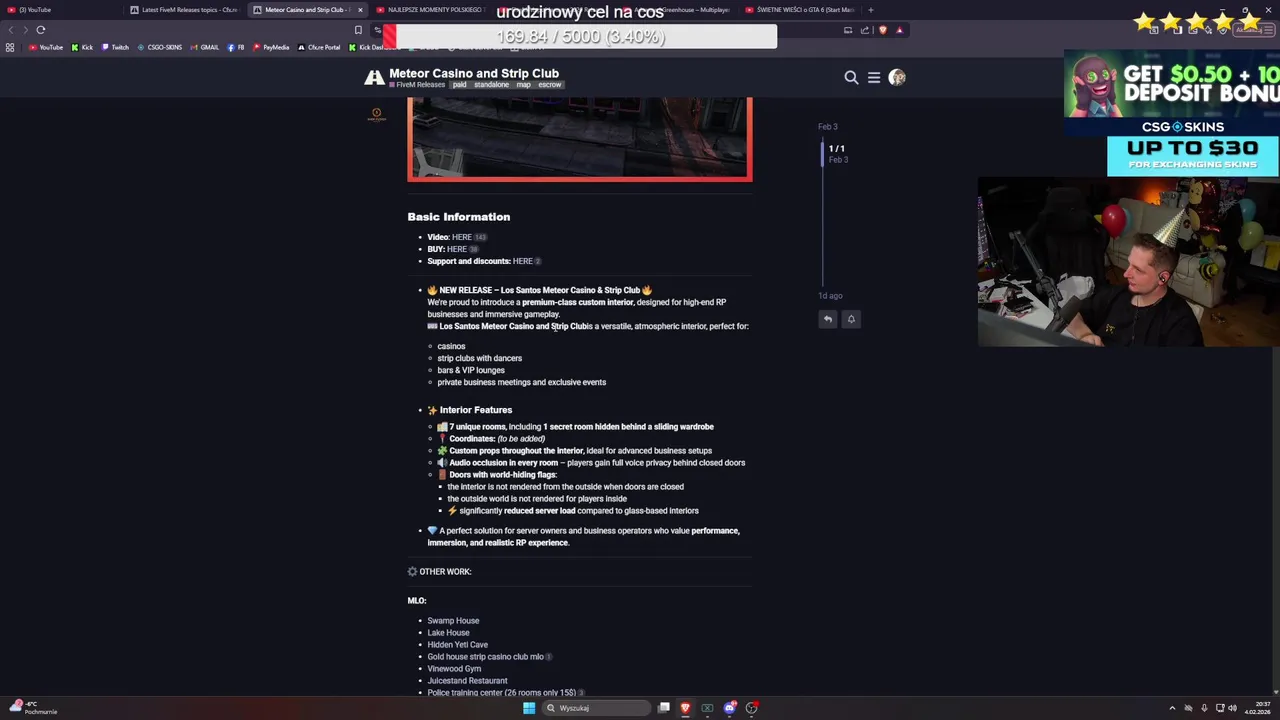Reload the page with the refresh icon

point(41,30)
